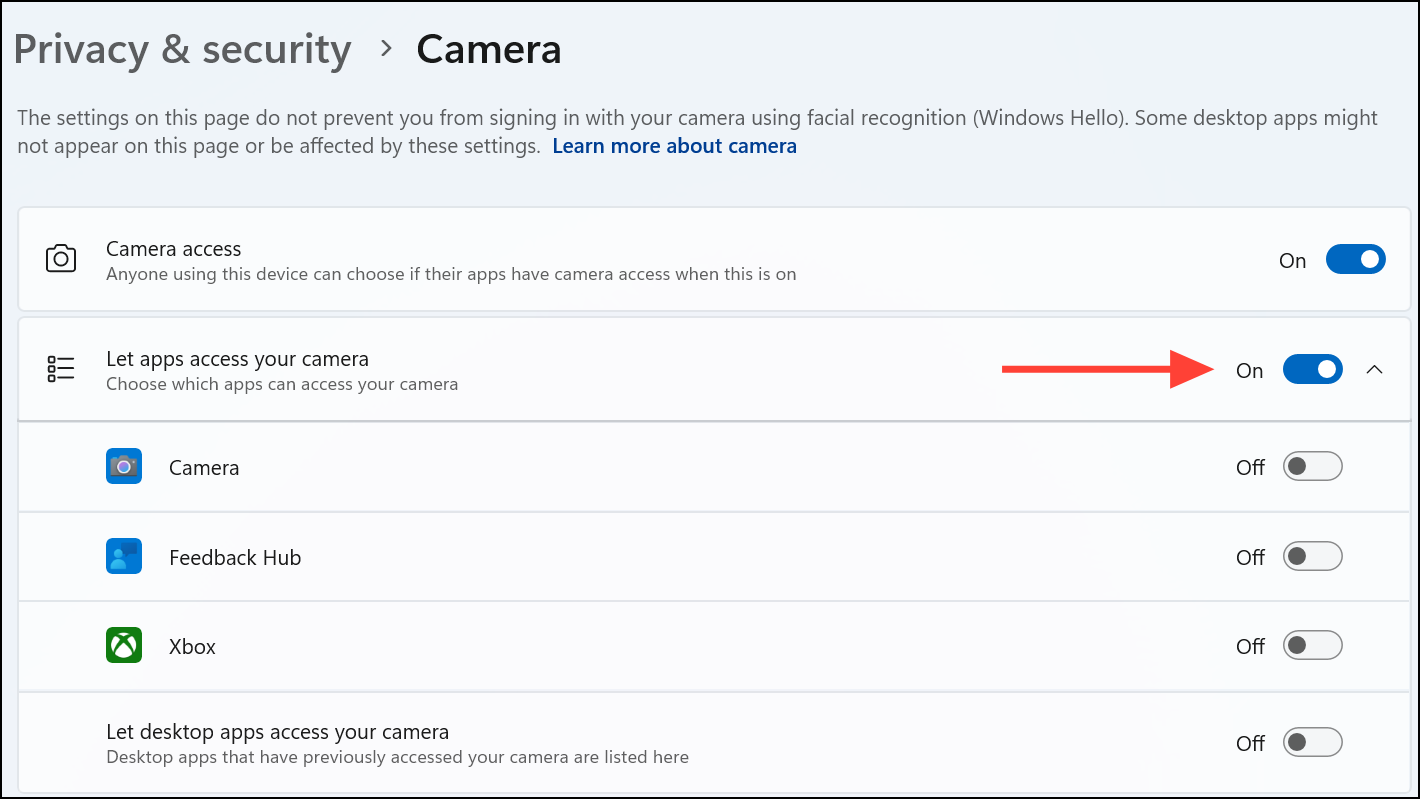Click the Off label in the Feedback Hub row
The height and width of the screenshot is (799, 1420).
pos(1251,557)
